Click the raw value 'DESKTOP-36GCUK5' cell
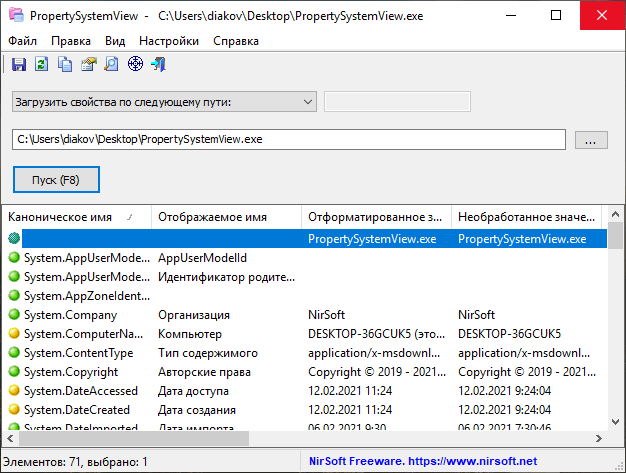Viewport: 626px width, 473px height. coord(509,334)
